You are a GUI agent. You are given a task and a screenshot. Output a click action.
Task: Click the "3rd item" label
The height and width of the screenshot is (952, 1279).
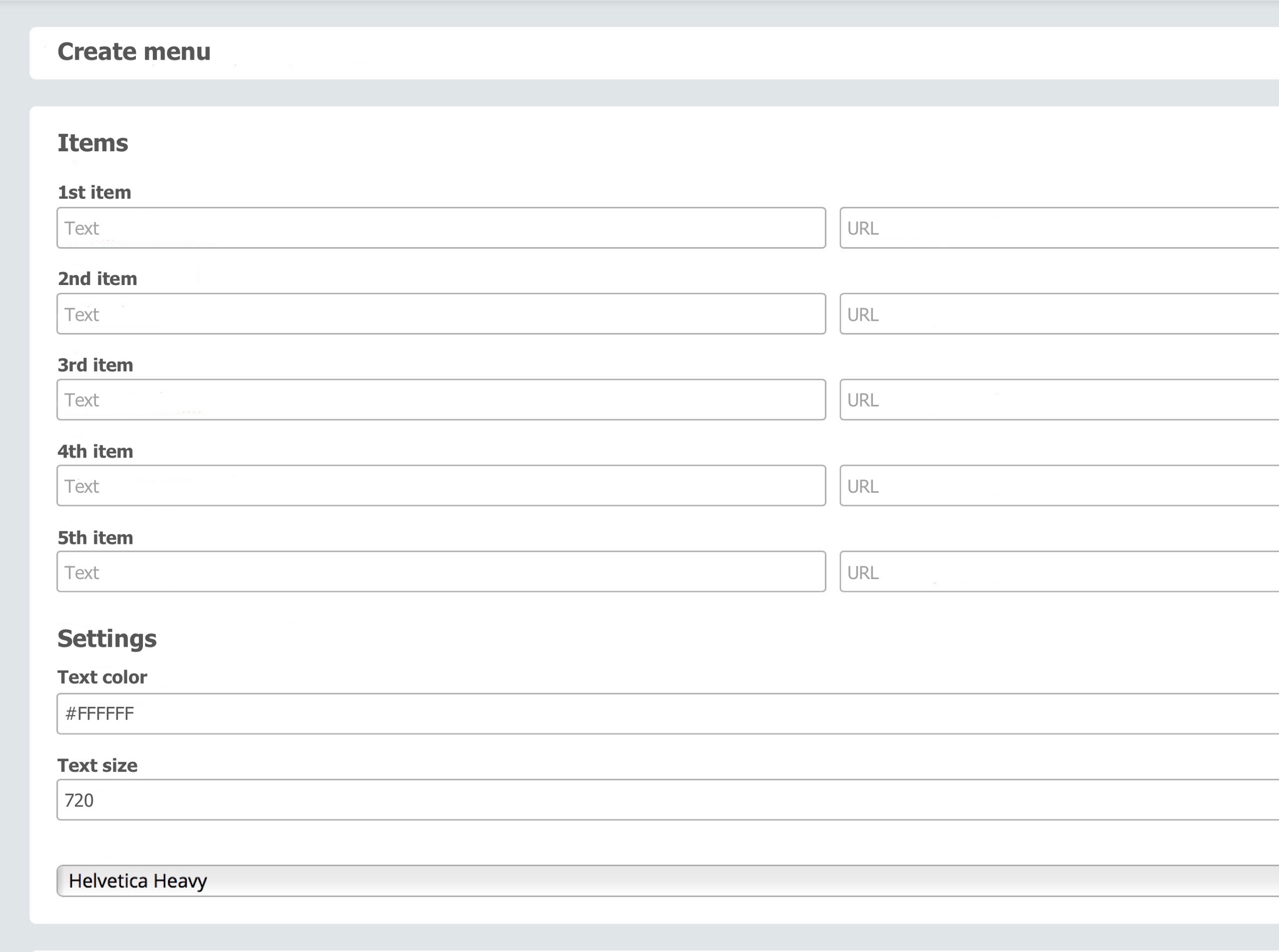pos(95,365)
